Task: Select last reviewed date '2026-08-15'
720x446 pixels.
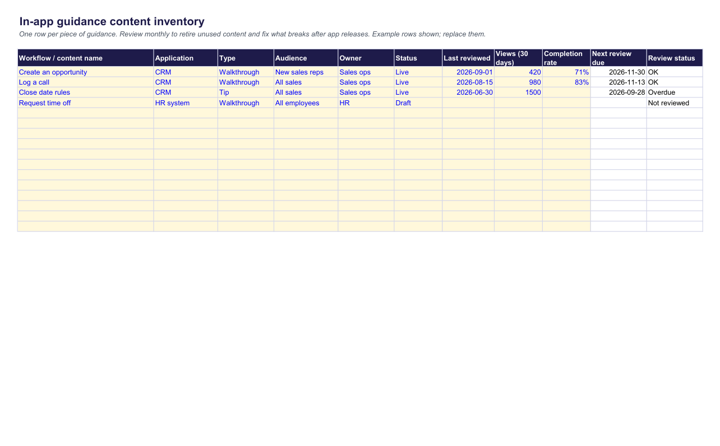Action: click(468, 82)
